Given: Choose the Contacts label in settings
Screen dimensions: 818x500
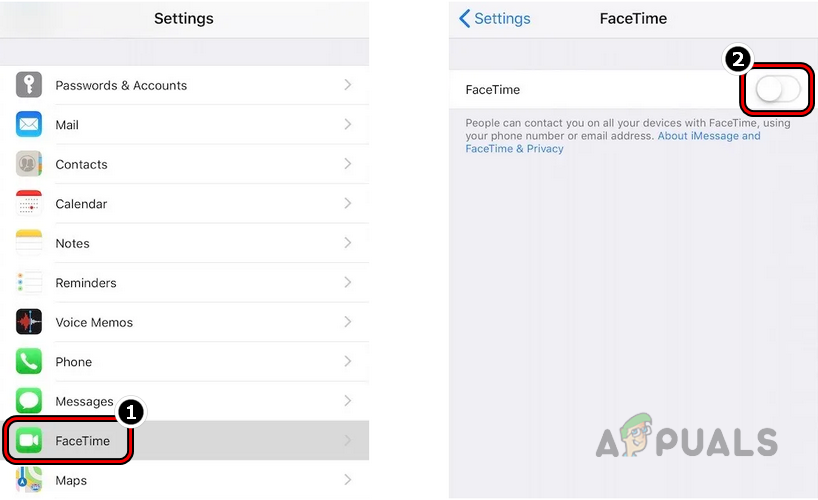Looking at the screenshot, I should [x=81, y=164].
